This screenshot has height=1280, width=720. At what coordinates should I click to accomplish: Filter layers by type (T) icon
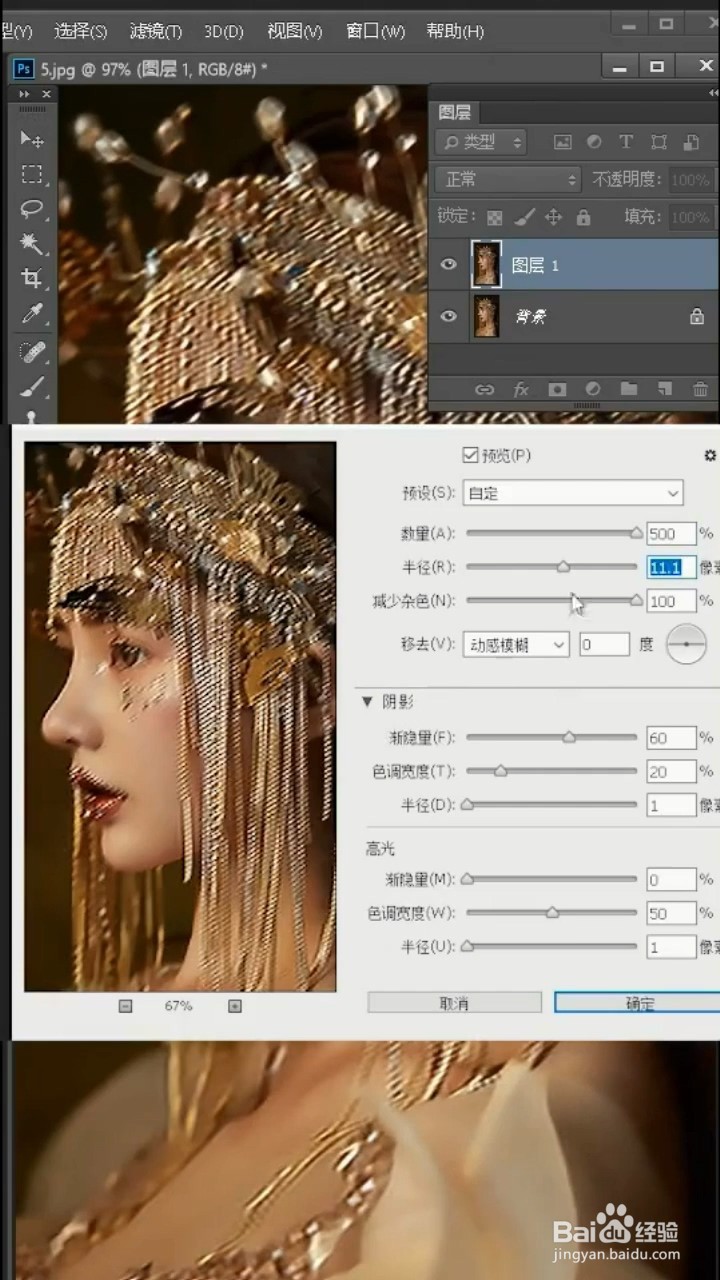tap(626, 142)
